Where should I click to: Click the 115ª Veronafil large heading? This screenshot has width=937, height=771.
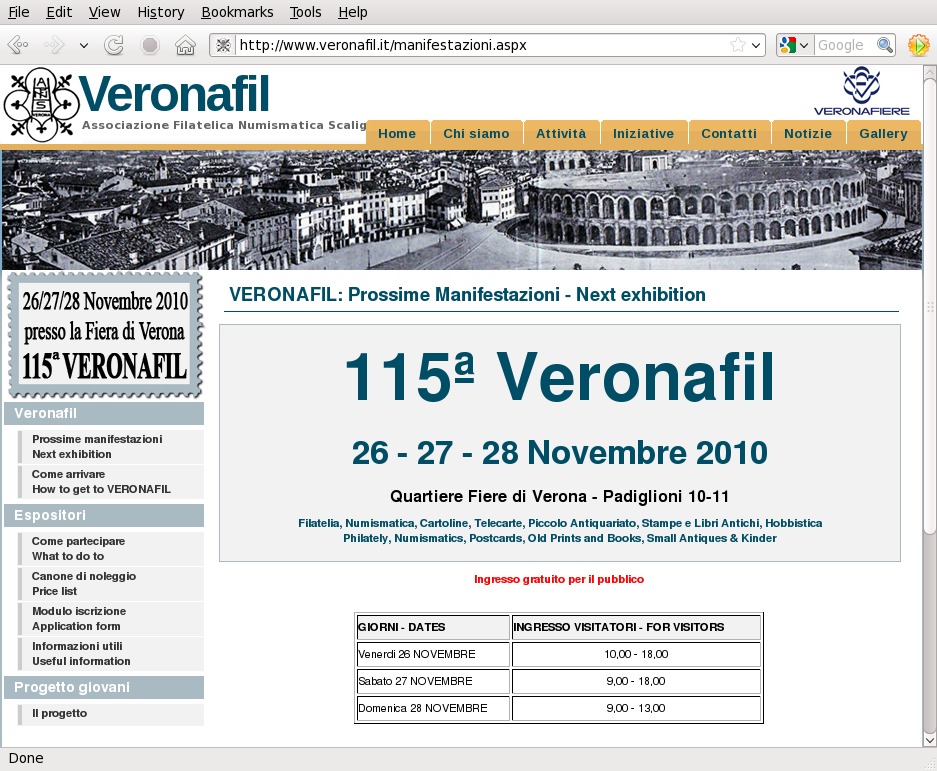click(x=560, y=378)
